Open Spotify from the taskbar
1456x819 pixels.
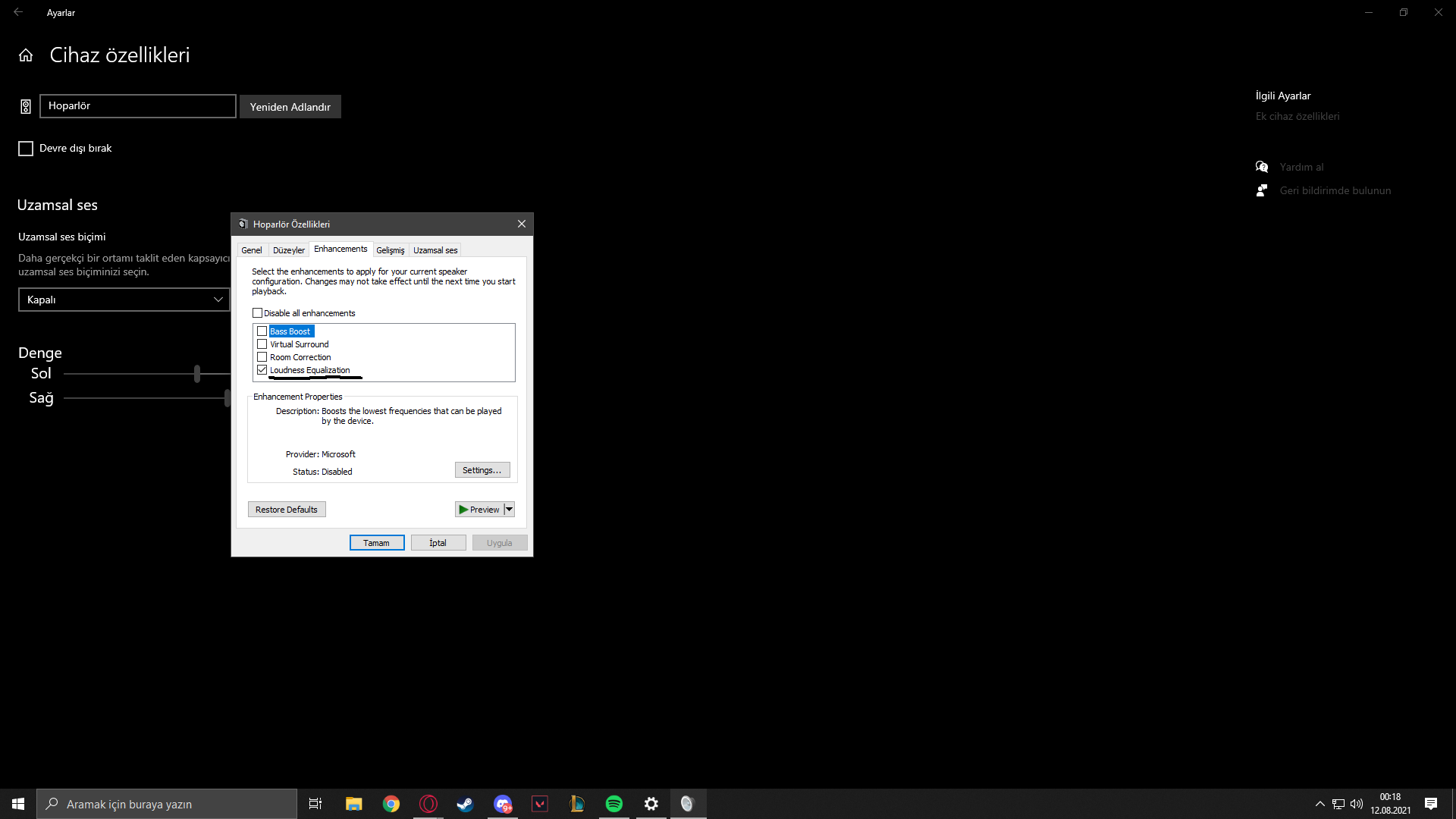tap(613, 804)
